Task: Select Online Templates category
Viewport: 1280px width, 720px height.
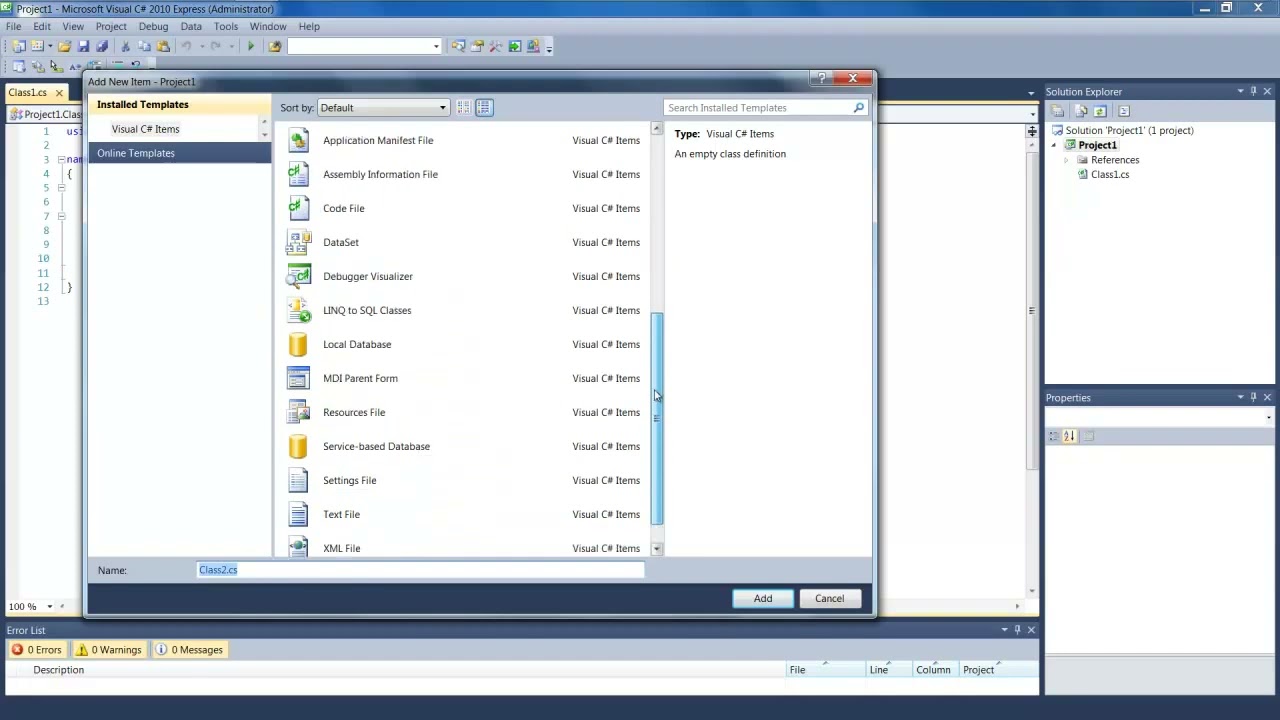Action: tap(180, 153)
